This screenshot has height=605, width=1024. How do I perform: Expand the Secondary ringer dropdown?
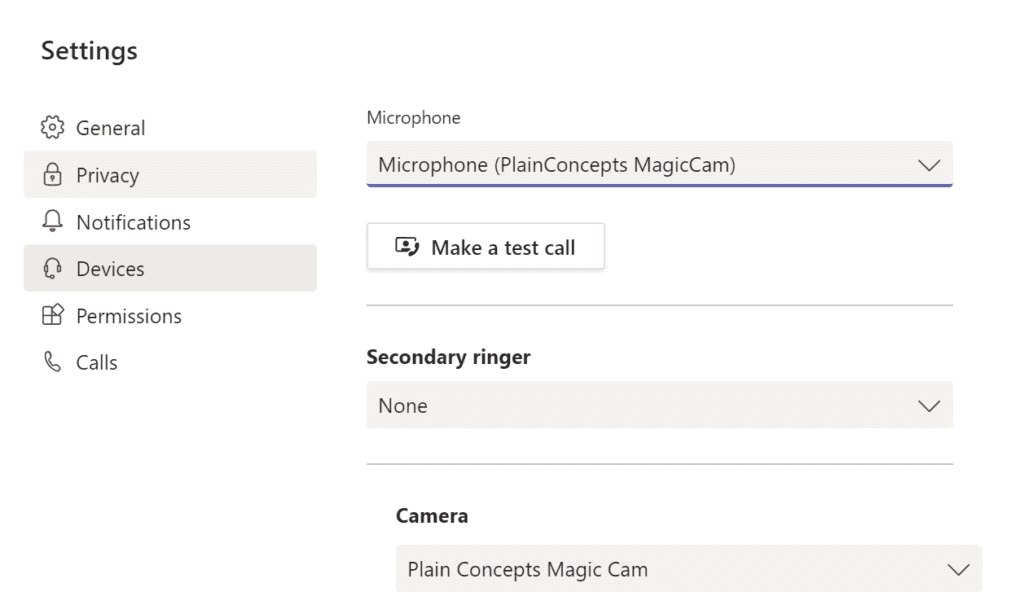coord(660,405)
